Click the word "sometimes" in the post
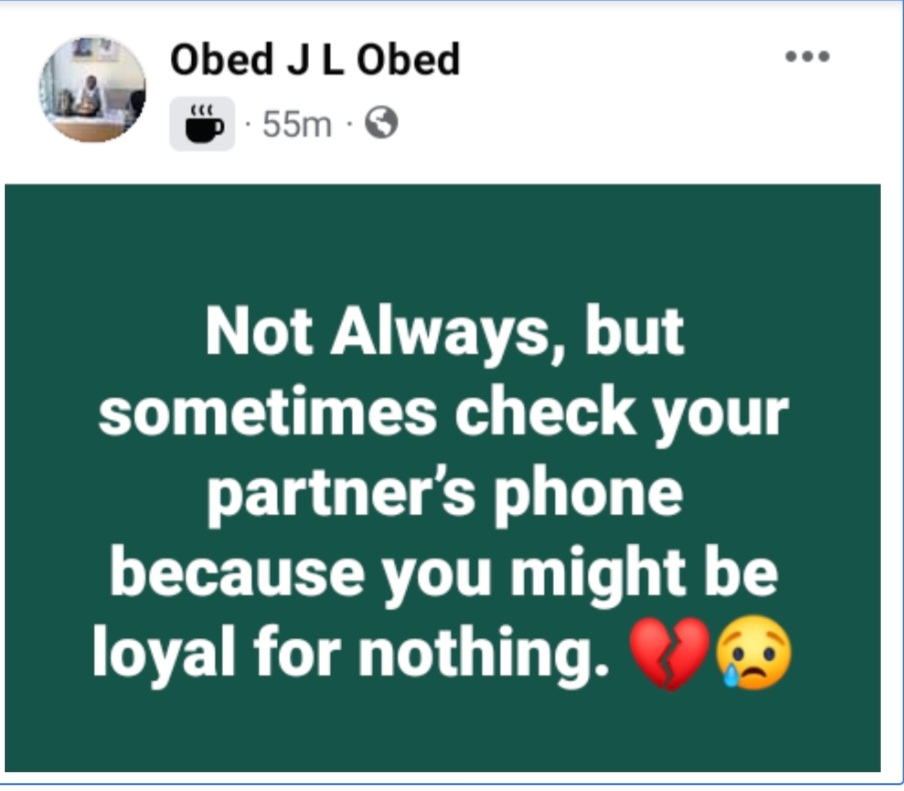Image resolution: width=904 pixels, height=791 pixels. [267, 413]
